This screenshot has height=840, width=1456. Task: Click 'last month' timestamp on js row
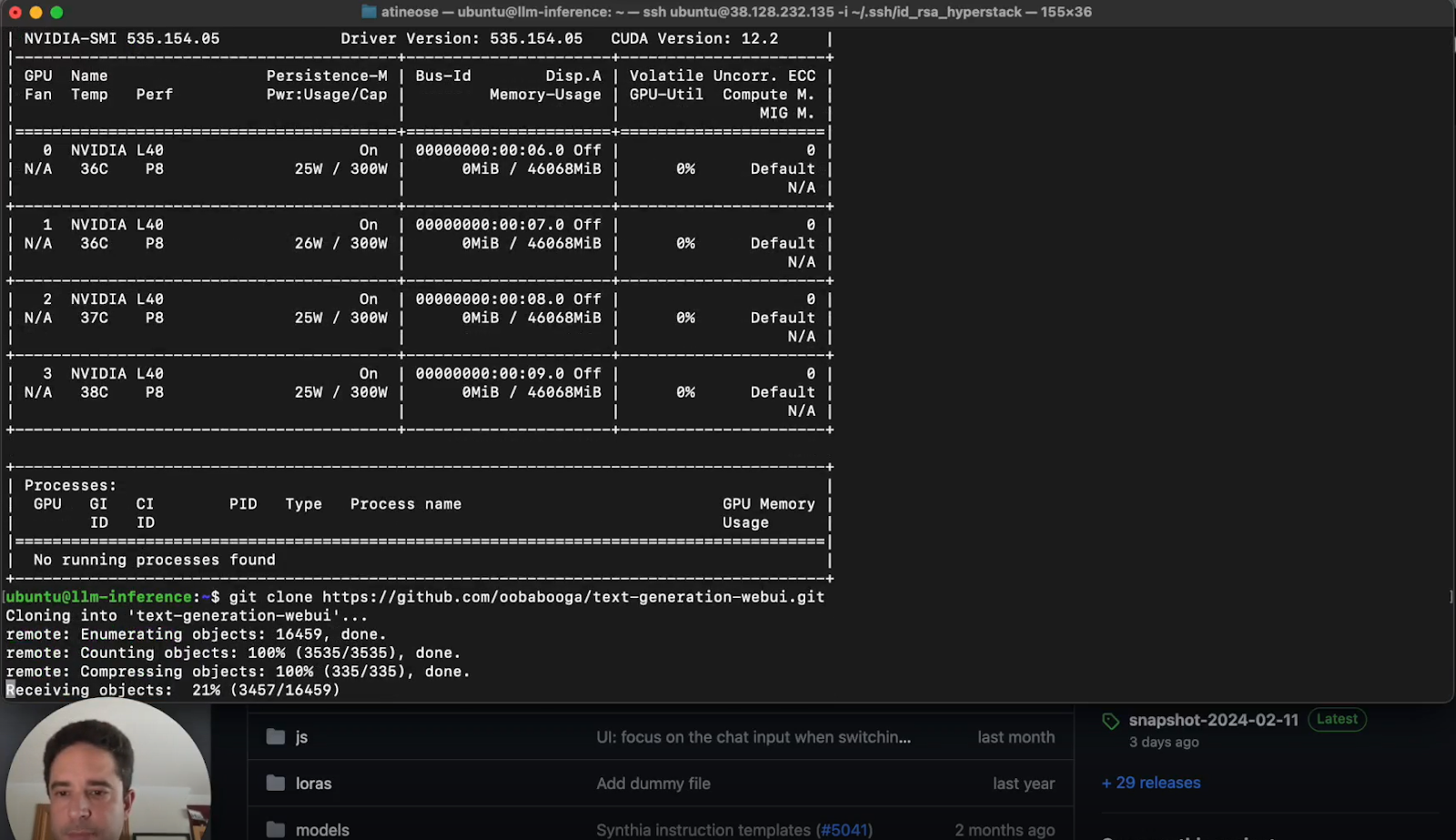coord(1016,737)
